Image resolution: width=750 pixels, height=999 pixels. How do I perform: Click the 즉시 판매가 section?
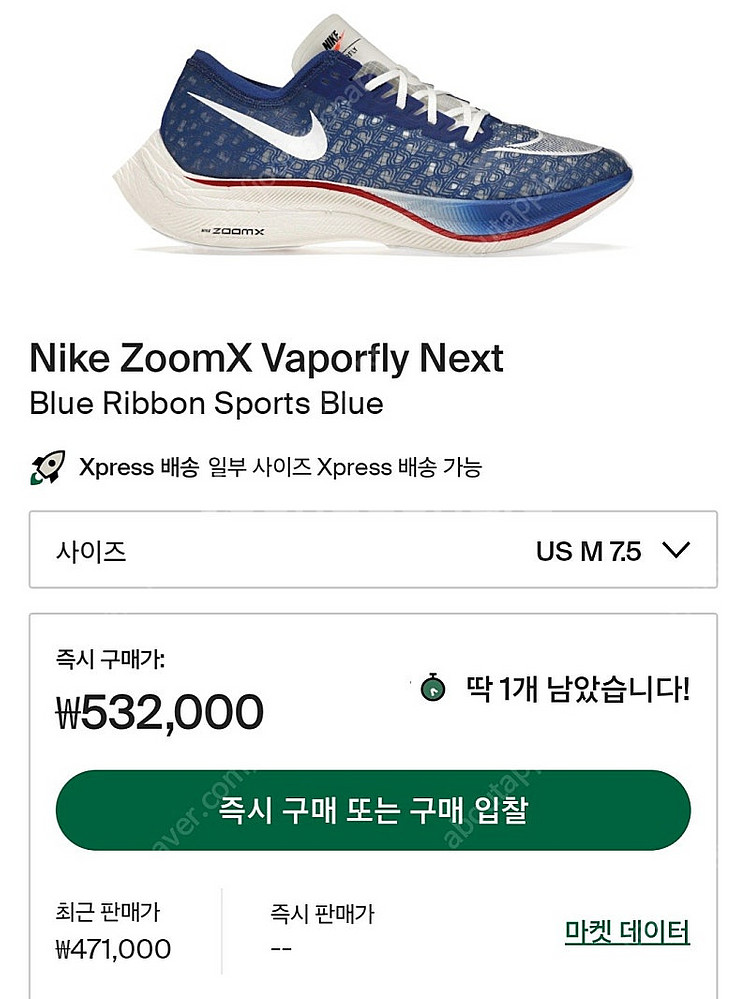pyautogui.click(x=322, y=930)
